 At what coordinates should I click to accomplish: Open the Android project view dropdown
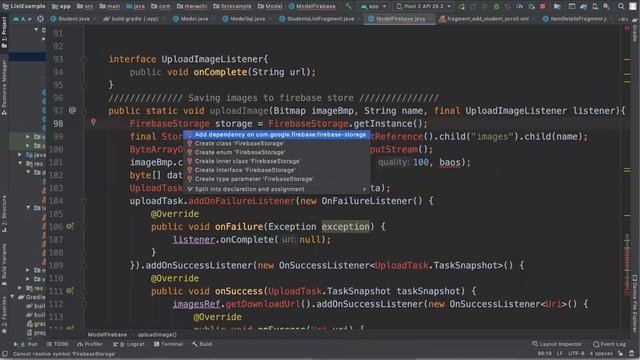[23, 19]
